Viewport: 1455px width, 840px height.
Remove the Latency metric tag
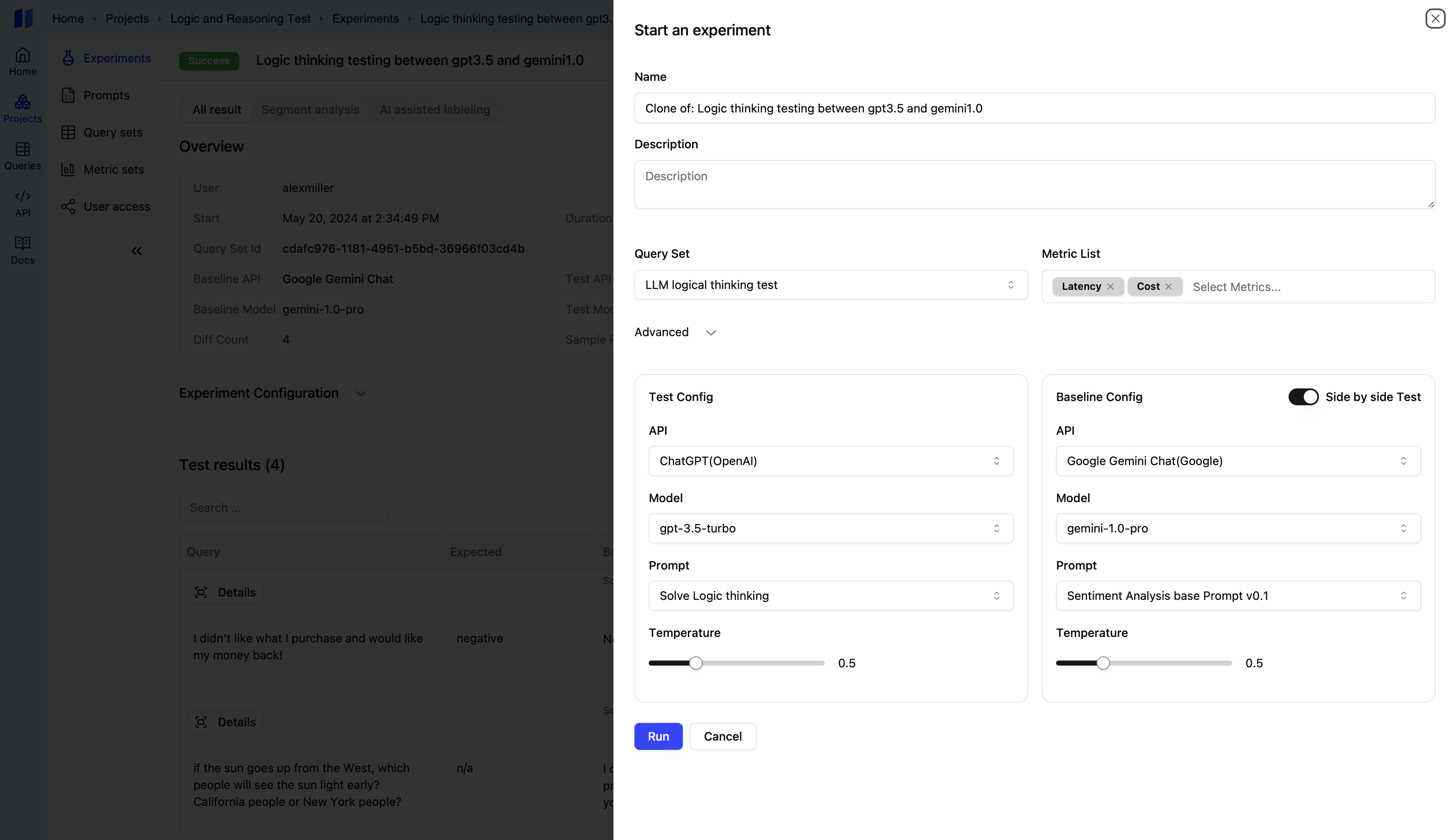pos(1110,287)
